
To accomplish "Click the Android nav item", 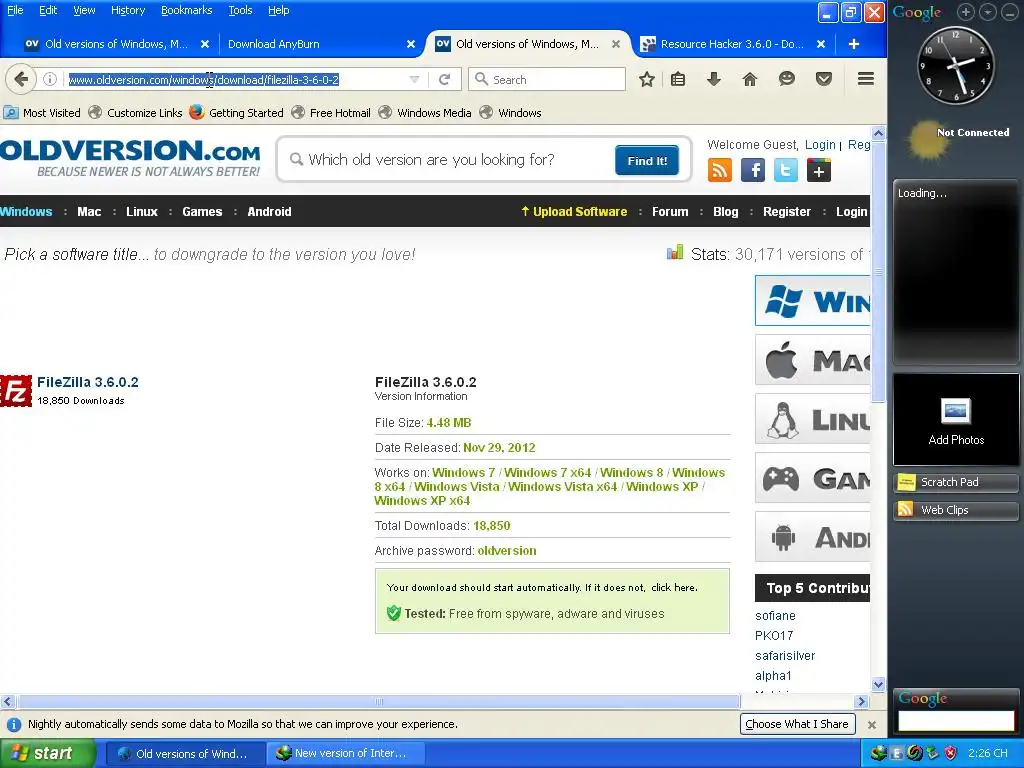I will pyautogui.click(x=269, y=212).
